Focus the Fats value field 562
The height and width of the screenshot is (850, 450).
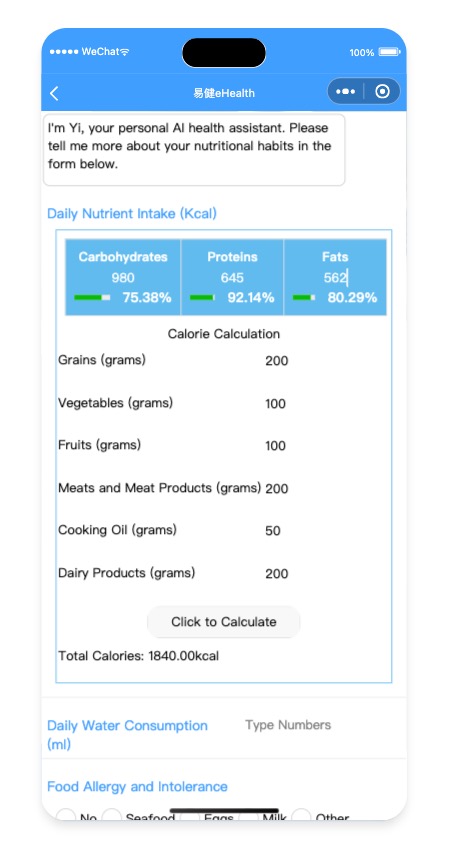pyautogui.click(x=335, y=278)
